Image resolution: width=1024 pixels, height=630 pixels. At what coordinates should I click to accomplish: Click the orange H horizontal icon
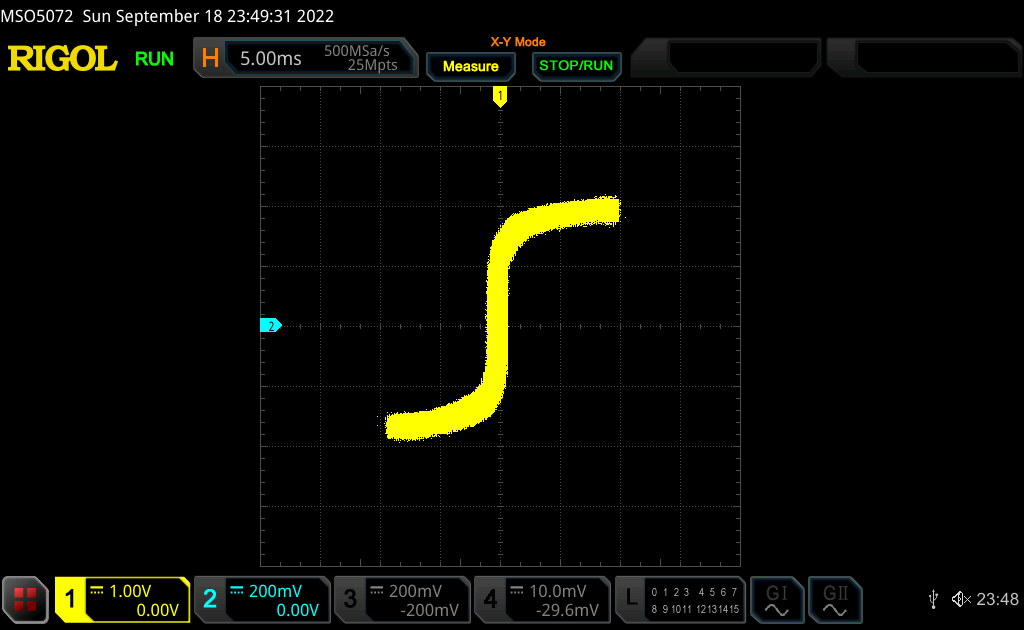[210, 58]
